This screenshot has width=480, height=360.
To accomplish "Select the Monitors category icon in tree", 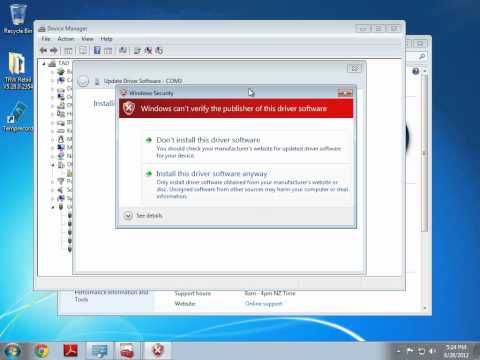I will 61,147.
